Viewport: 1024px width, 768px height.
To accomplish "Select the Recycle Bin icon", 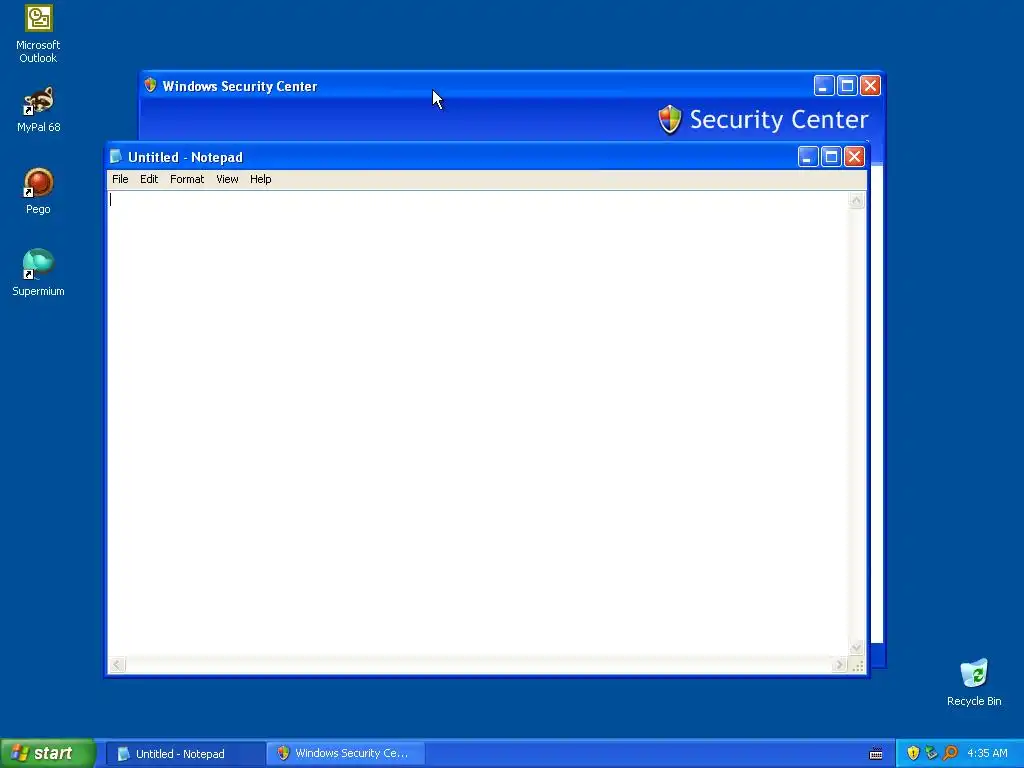I will point(974,683).
